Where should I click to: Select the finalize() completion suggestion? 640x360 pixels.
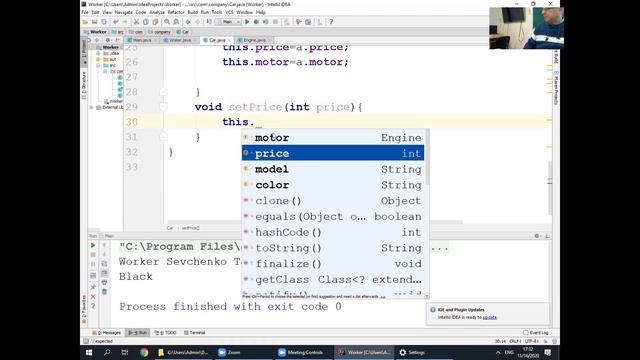point(333,264)
